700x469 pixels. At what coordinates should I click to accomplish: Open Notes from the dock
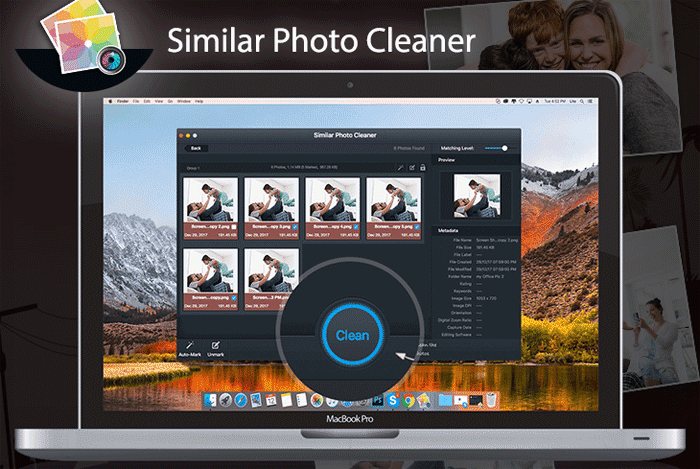click(x=286, y=400)
